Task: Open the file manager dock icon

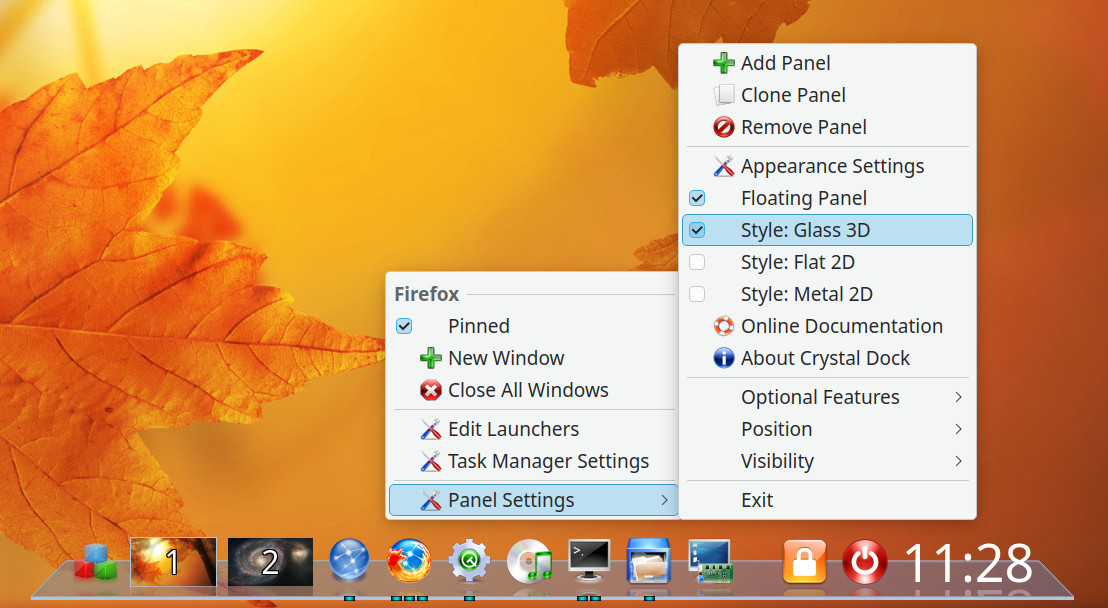Action: (x=649, y=562)
